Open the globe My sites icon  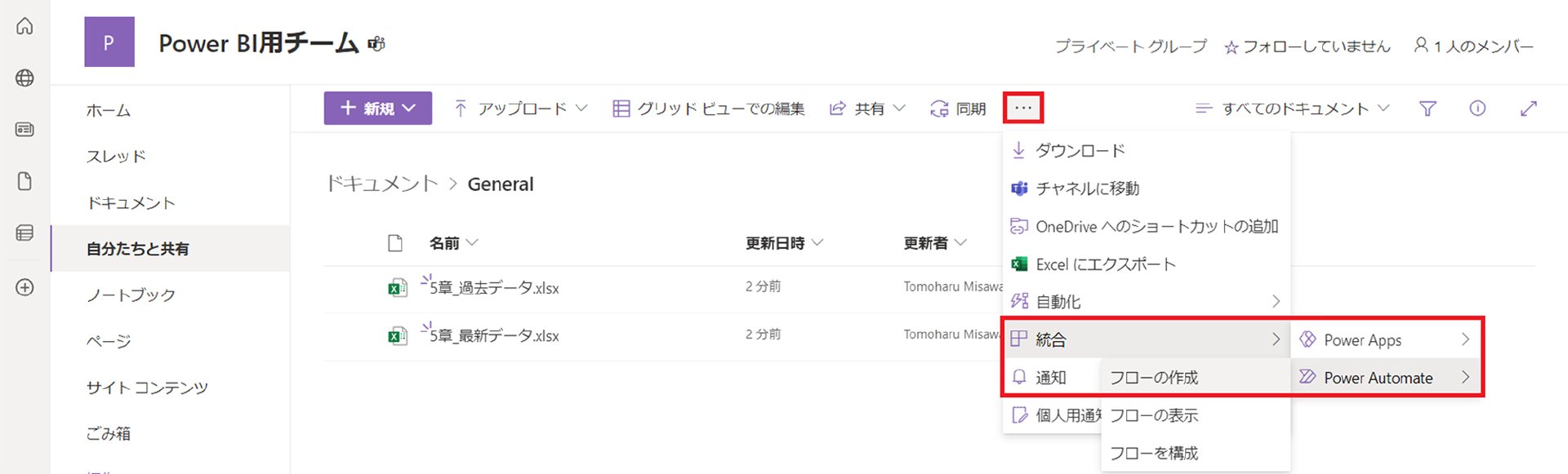pyautogui.click(x=24, y=78)
